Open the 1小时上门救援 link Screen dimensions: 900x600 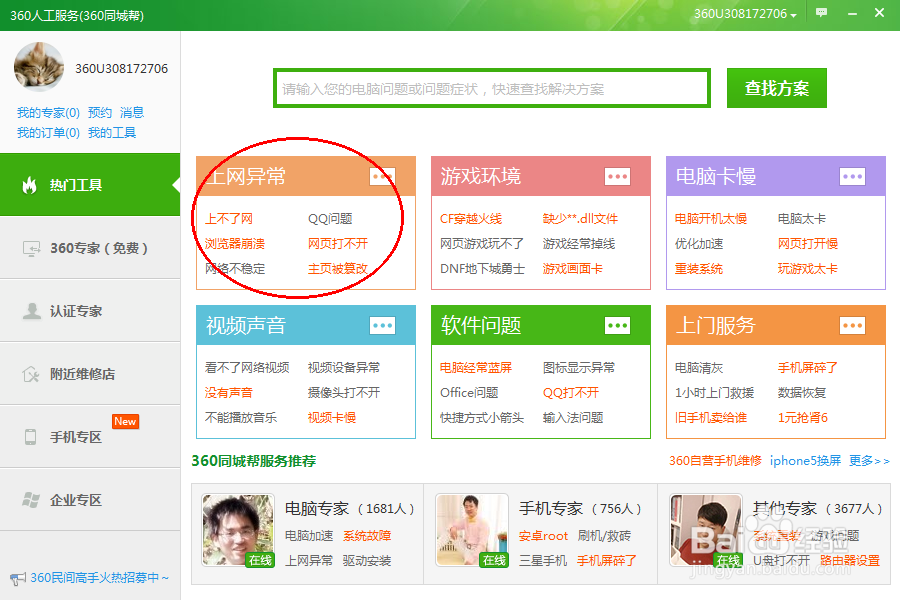click(715, 393)
